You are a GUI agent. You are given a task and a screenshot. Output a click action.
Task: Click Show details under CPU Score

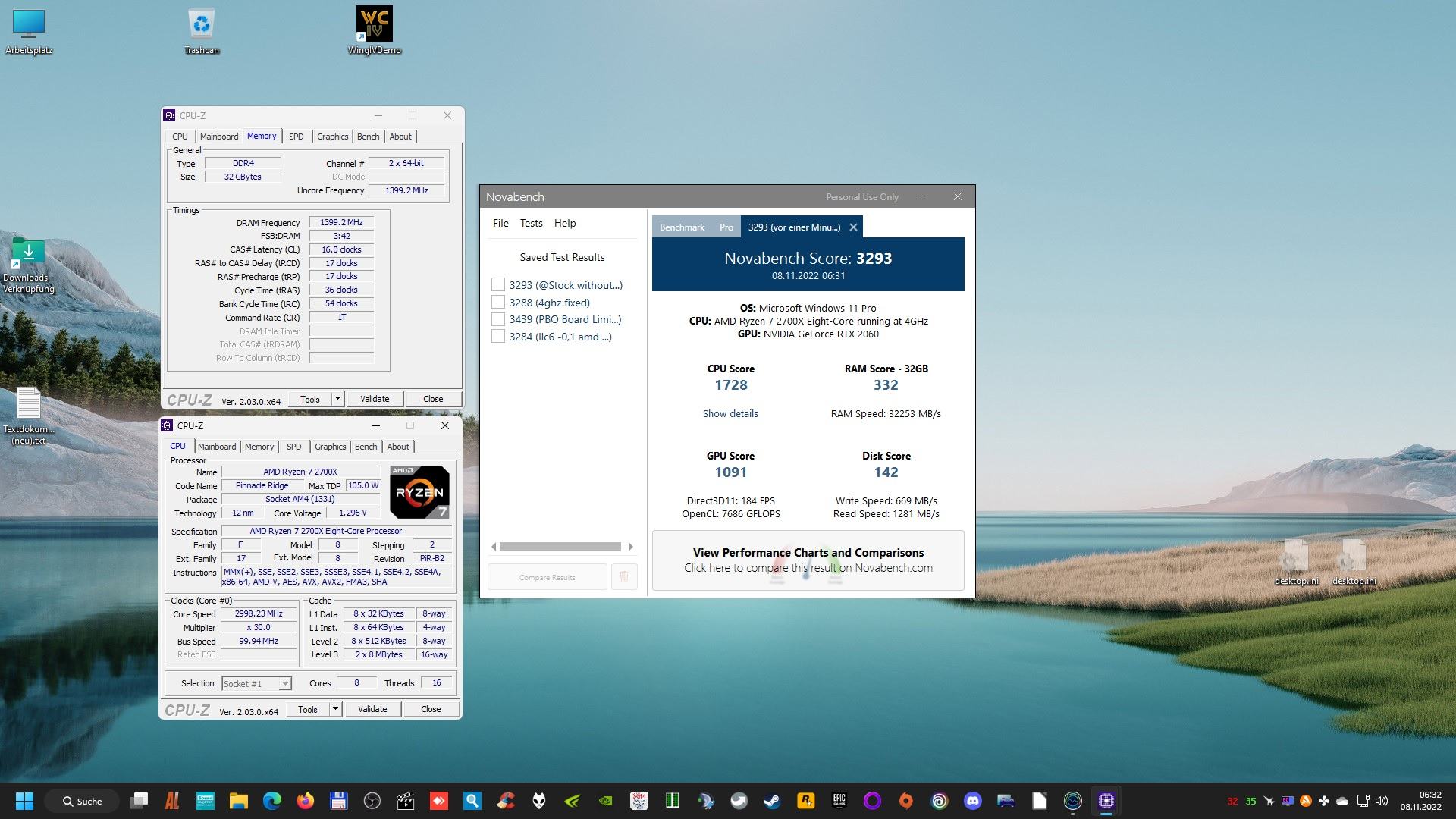[730, 413]
